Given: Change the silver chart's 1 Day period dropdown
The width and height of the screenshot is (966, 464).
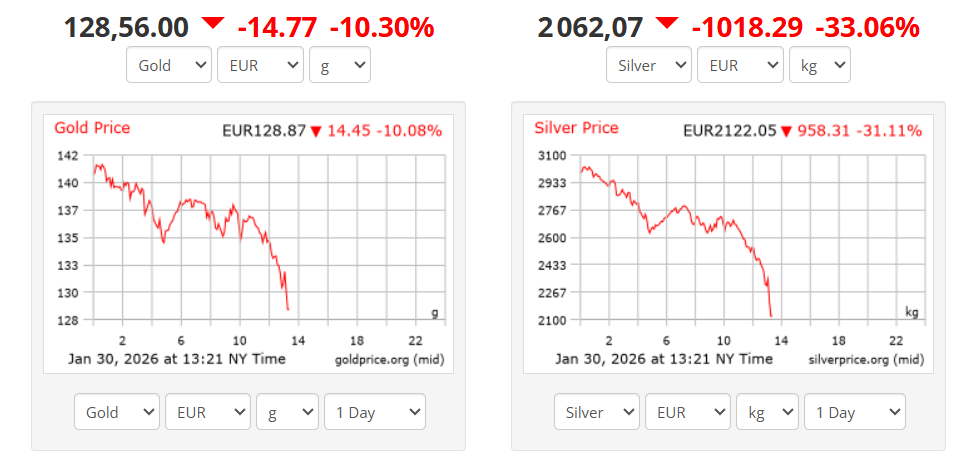Looking at the screenshot, I should [x=854, y=412].
